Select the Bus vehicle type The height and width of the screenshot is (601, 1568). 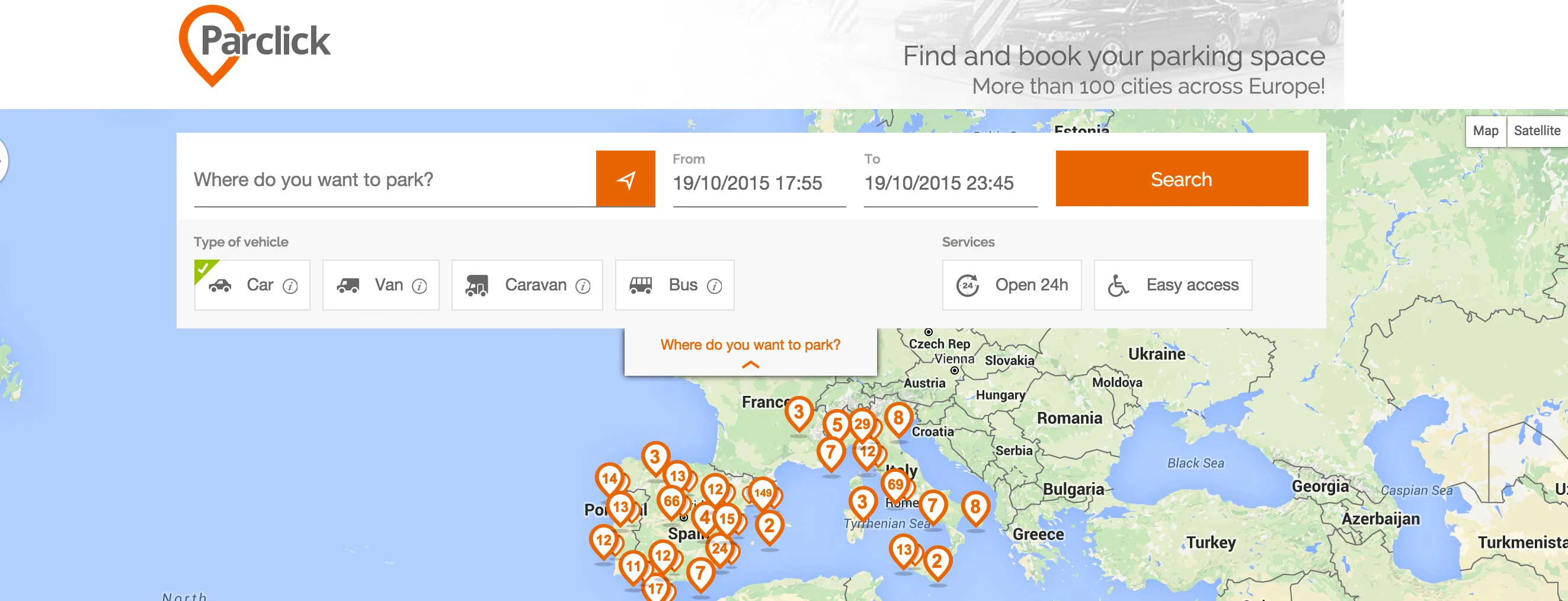(674, 285)
